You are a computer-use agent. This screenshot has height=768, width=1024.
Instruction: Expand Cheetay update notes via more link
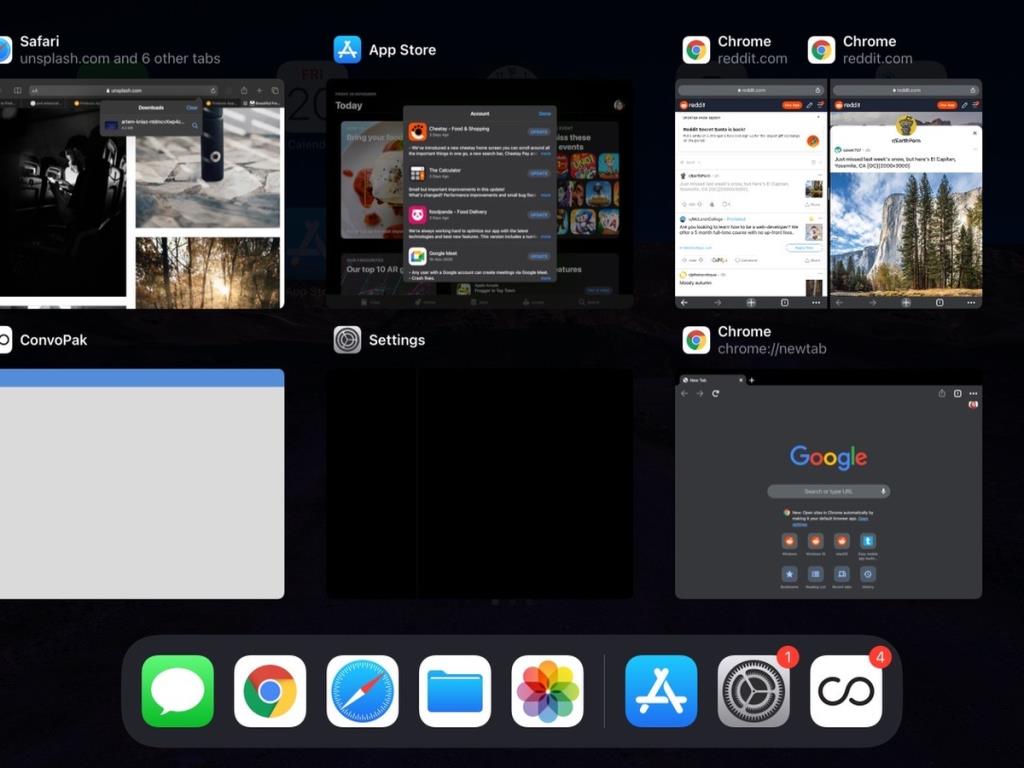point(543,153)
